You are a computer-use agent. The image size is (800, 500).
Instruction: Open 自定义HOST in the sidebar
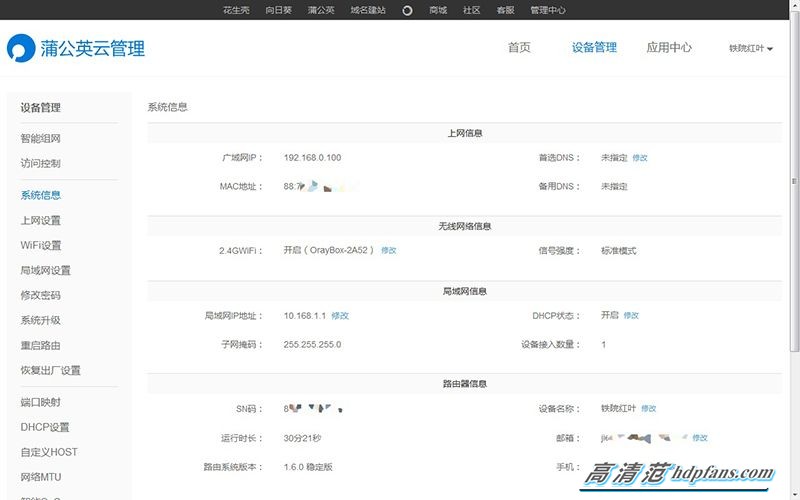(49, 452)
